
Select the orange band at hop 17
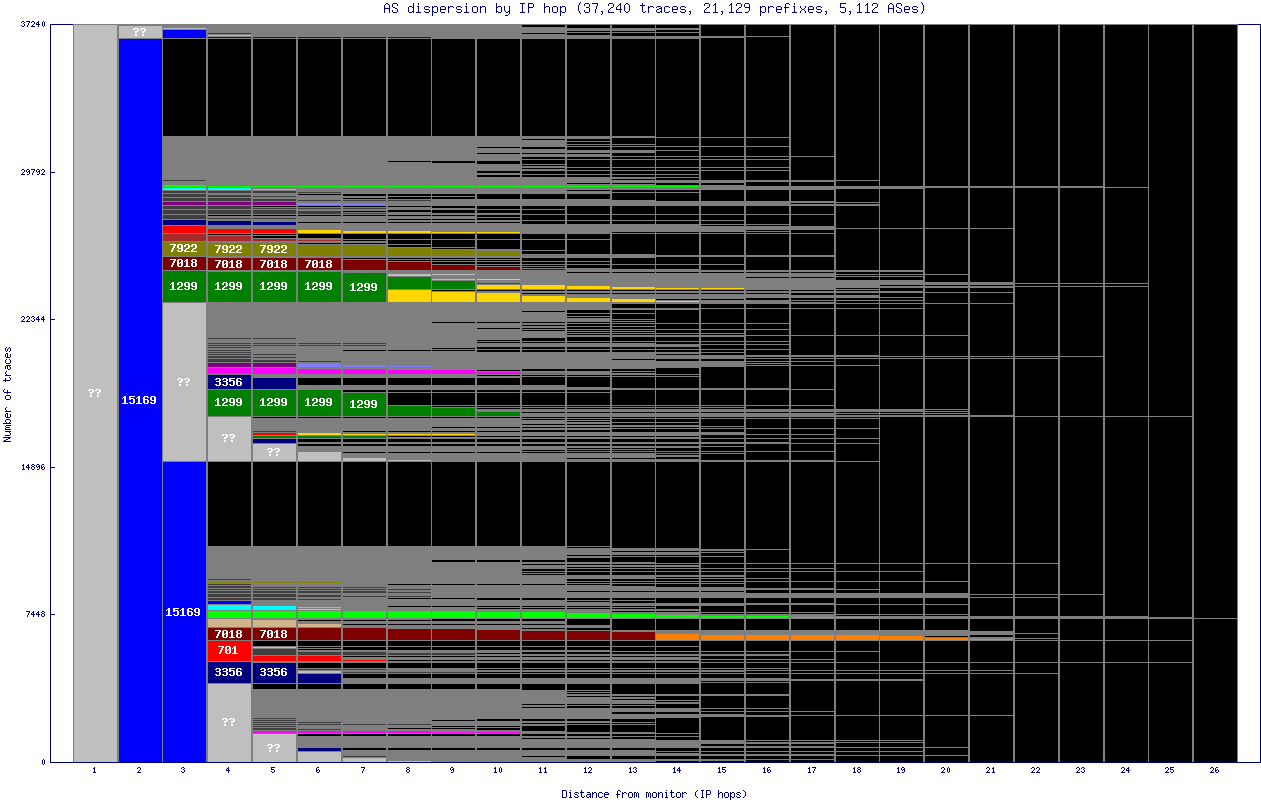tap(812, 637)
